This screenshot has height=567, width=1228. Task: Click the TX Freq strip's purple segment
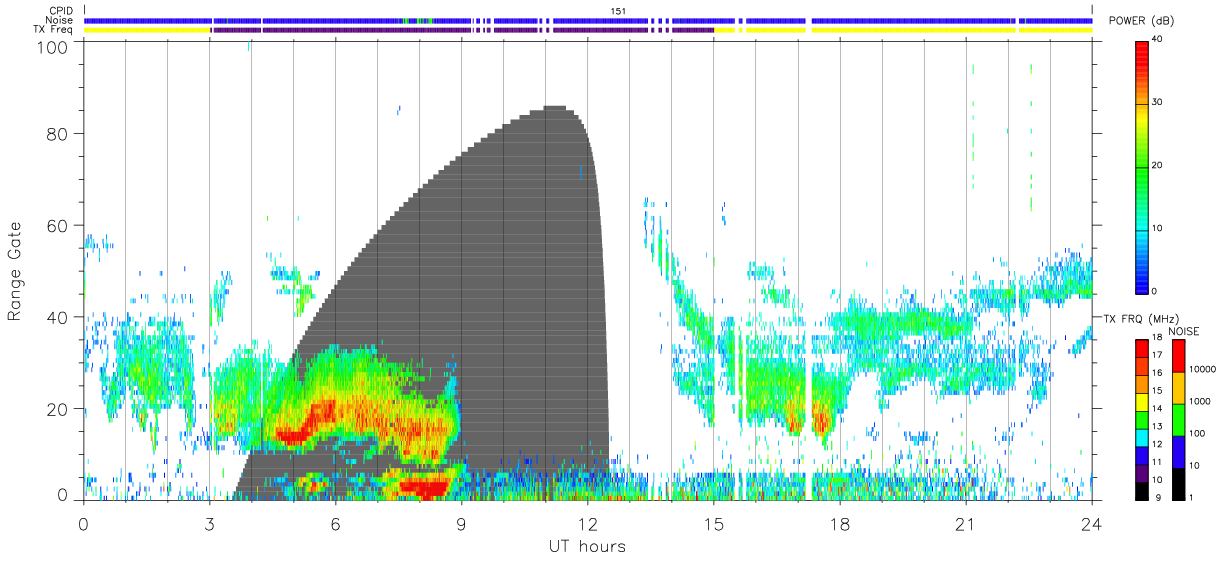click(x=462, y=30)
